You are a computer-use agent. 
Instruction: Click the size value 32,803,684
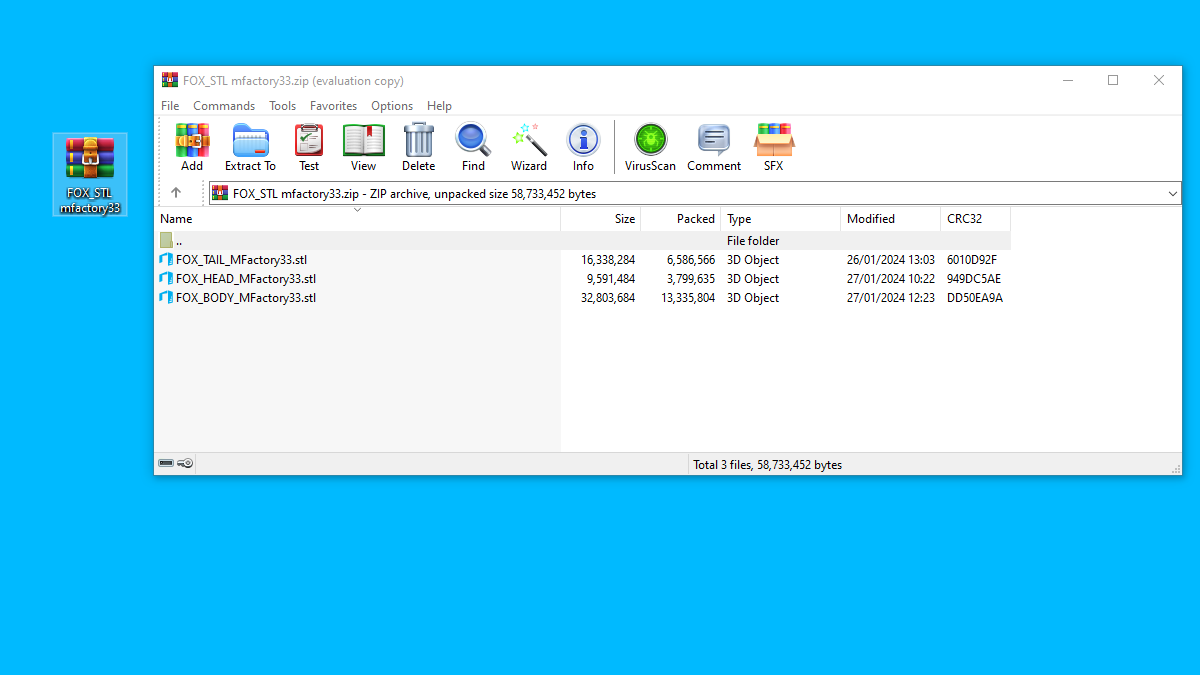point(608,298)
